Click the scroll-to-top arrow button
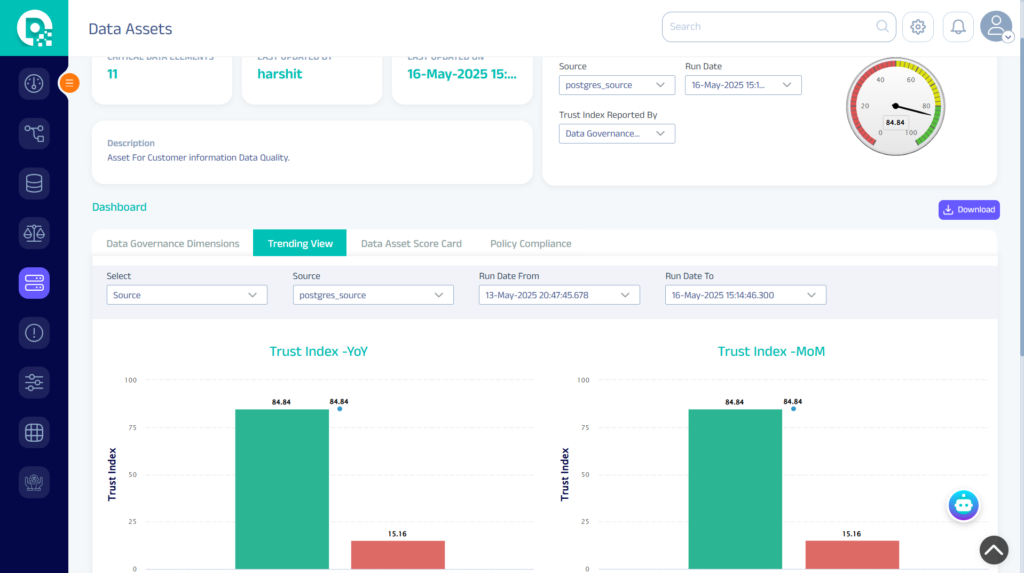1024x573 pixels. 993,549
